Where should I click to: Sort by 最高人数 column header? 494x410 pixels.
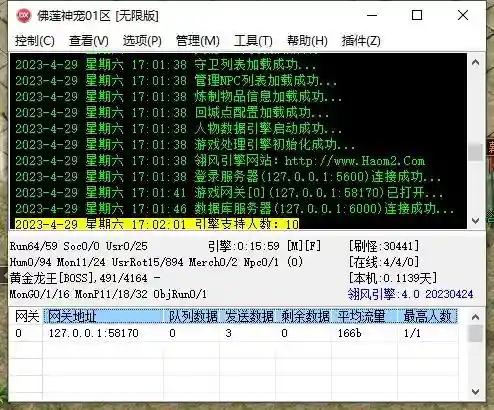(428, 316)
